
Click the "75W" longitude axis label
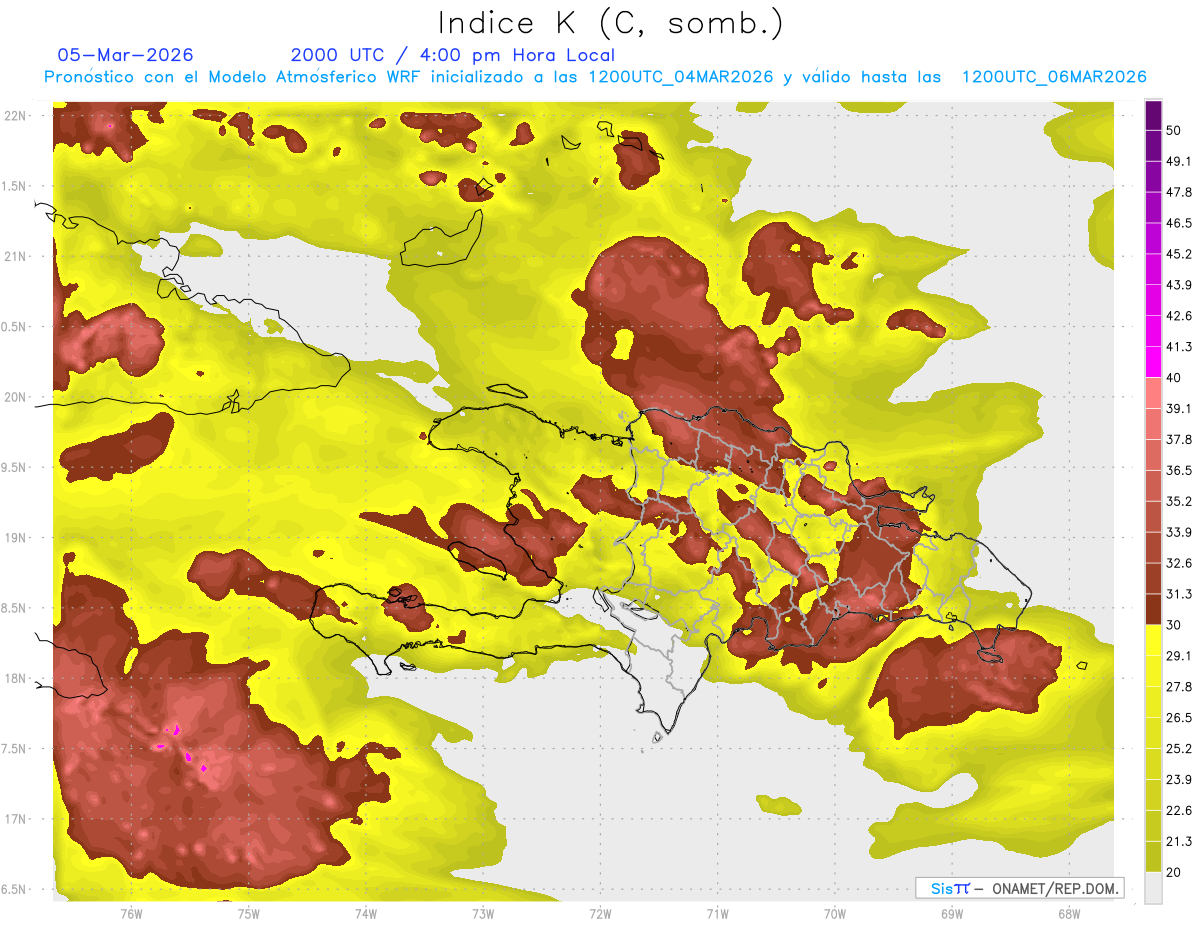click(x=248, y=913)
